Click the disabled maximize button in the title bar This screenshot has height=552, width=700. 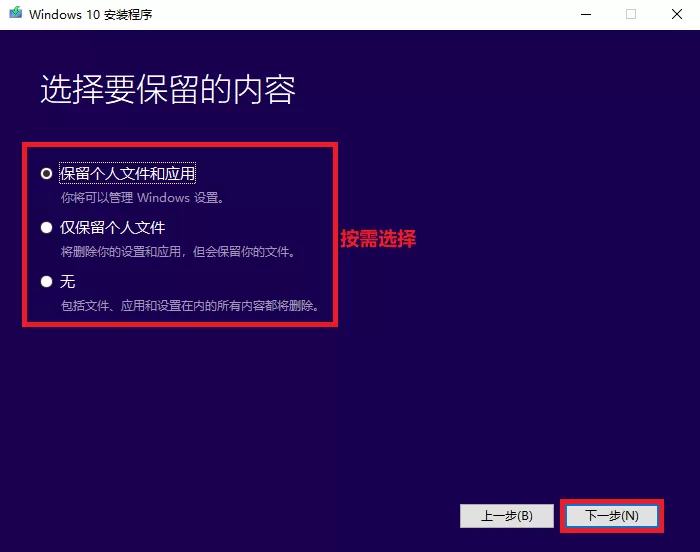(x=631, y=14)
